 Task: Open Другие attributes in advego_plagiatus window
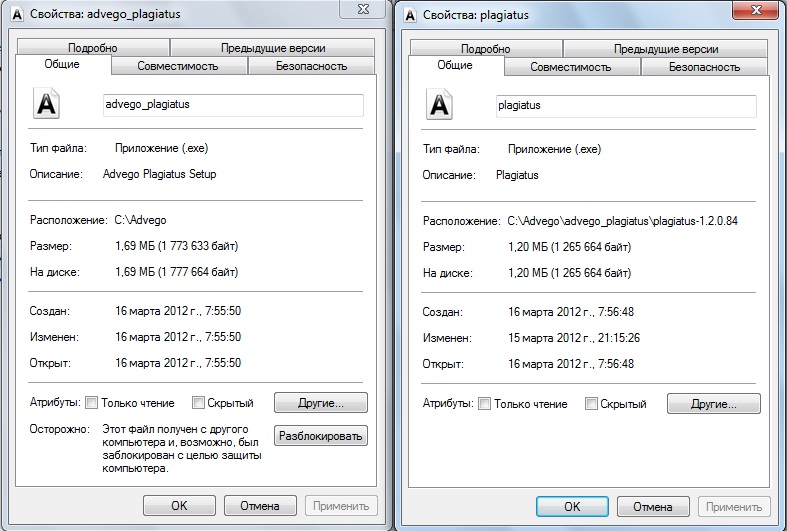[320, 403]
